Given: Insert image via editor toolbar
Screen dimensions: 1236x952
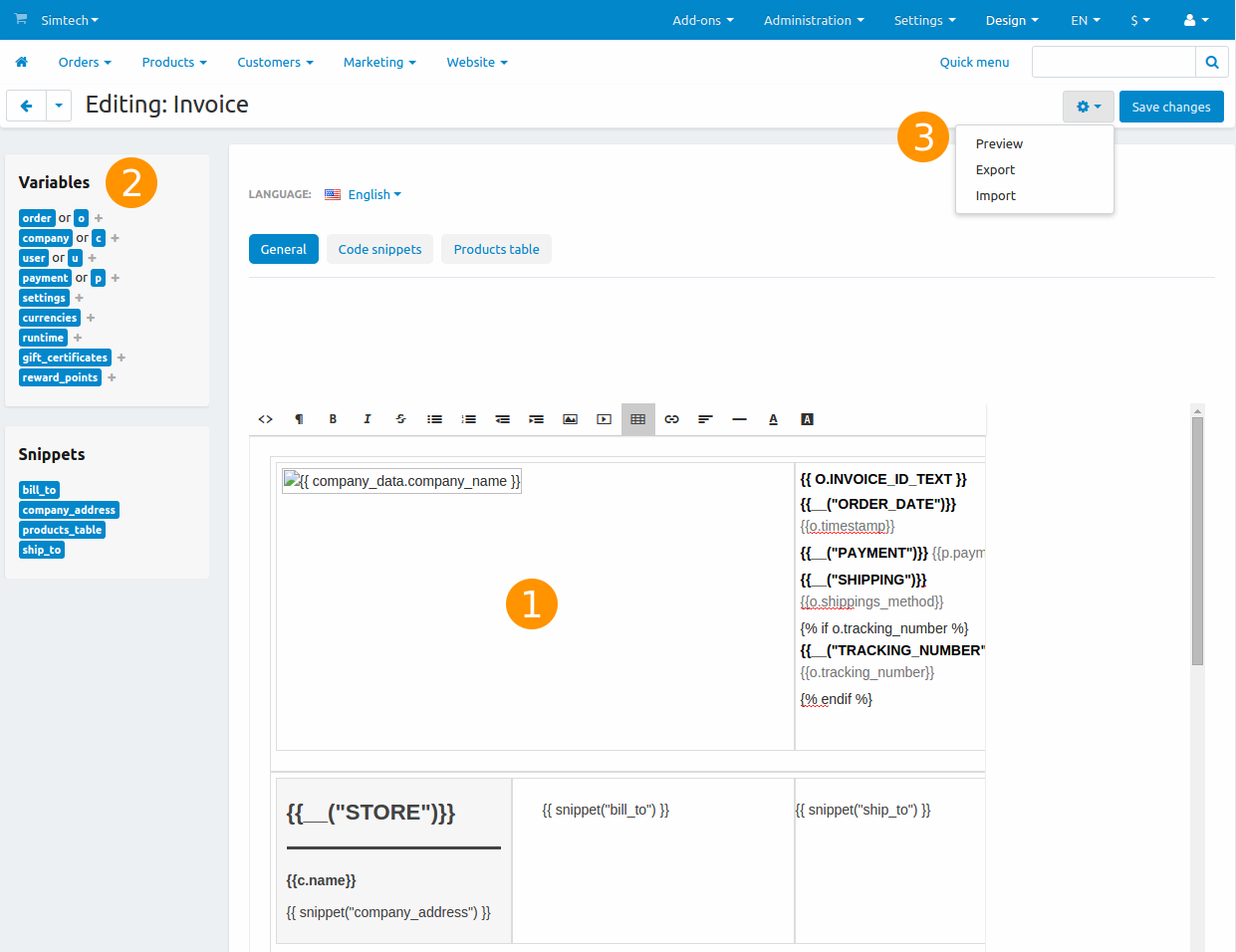Looking at the screenshot, I should click(570, 419).
